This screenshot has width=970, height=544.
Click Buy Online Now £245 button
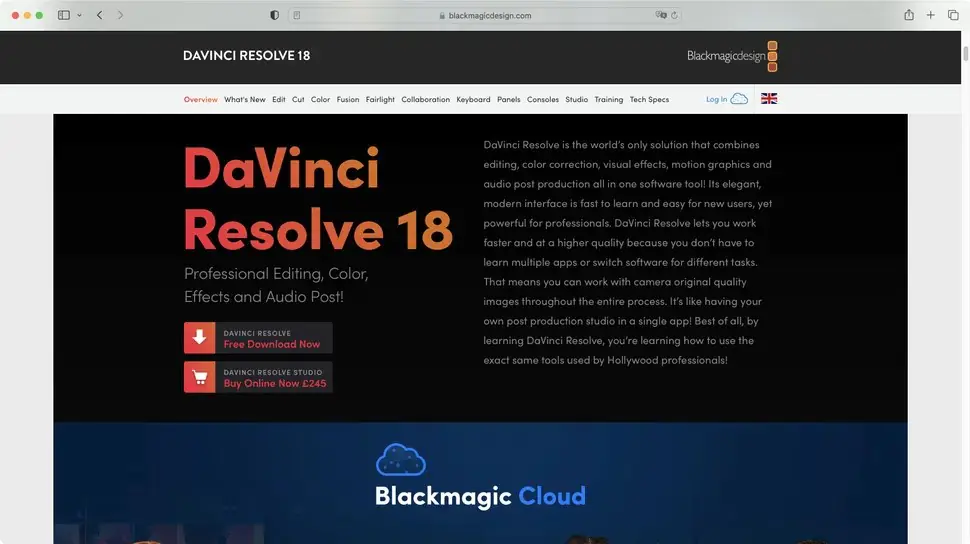(258, 377)
